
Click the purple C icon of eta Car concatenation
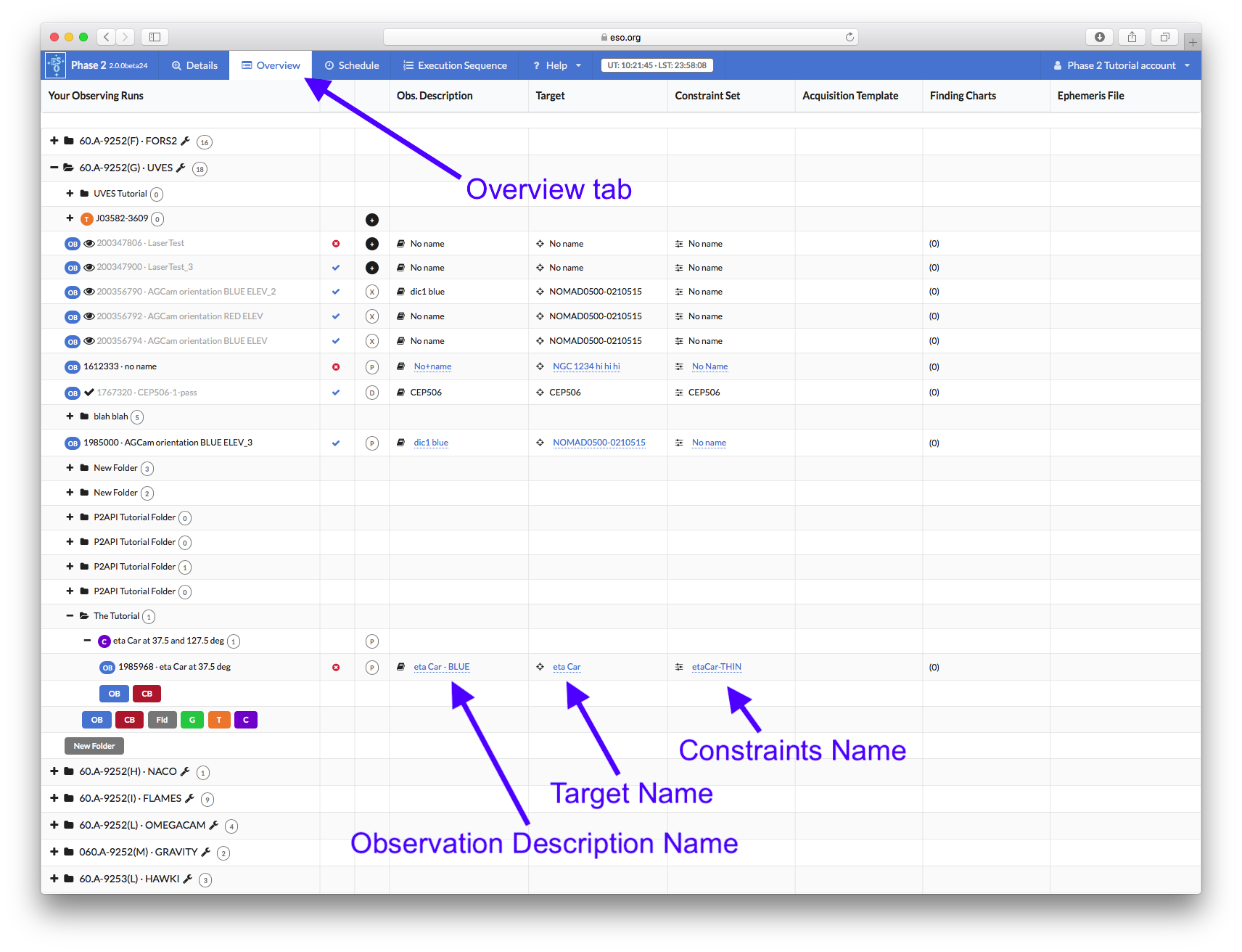pyautogui.click(x=104, y=641)
